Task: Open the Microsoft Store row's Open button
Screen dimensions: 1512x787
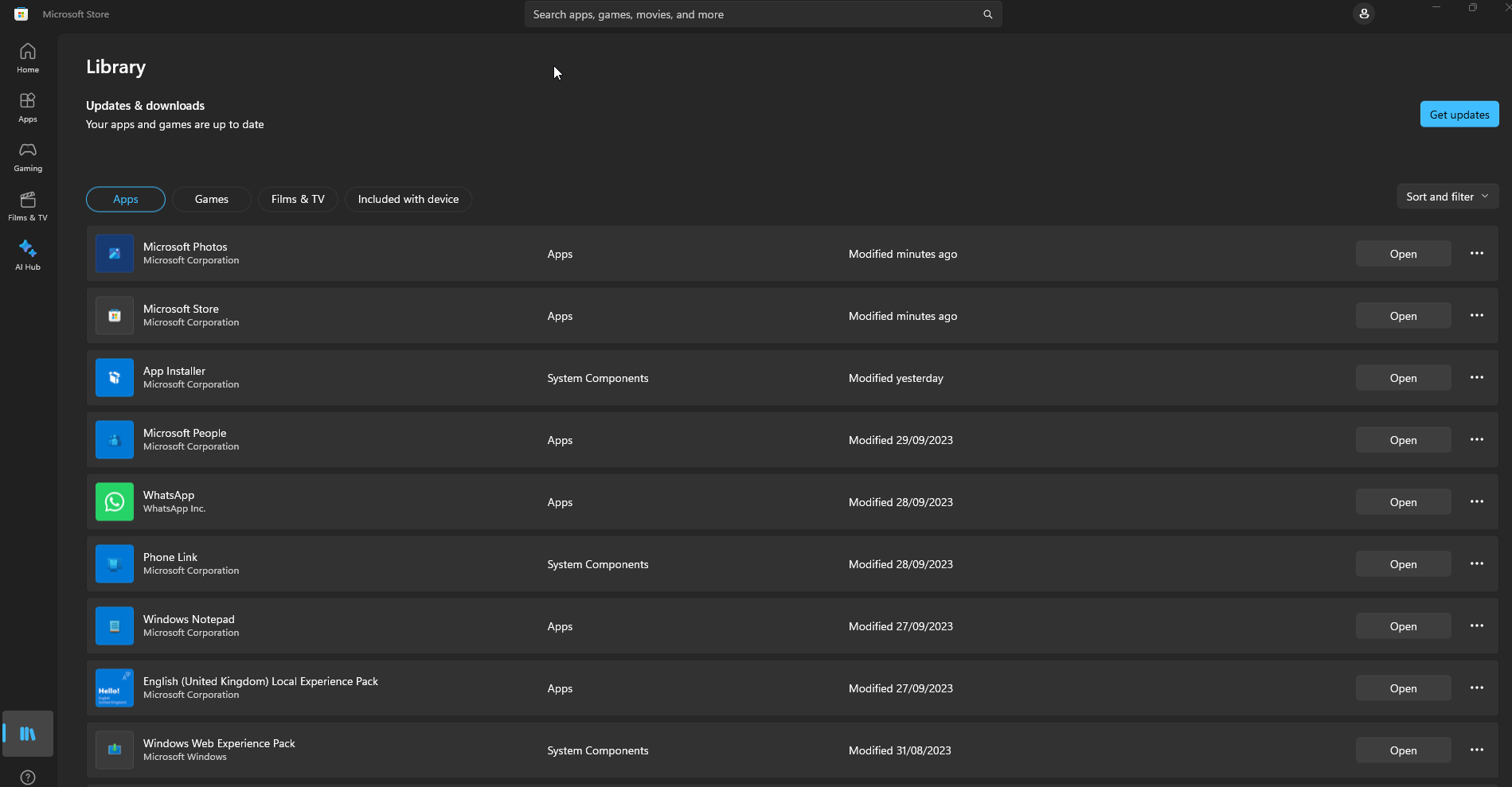Action: [x=1403, y=316]
